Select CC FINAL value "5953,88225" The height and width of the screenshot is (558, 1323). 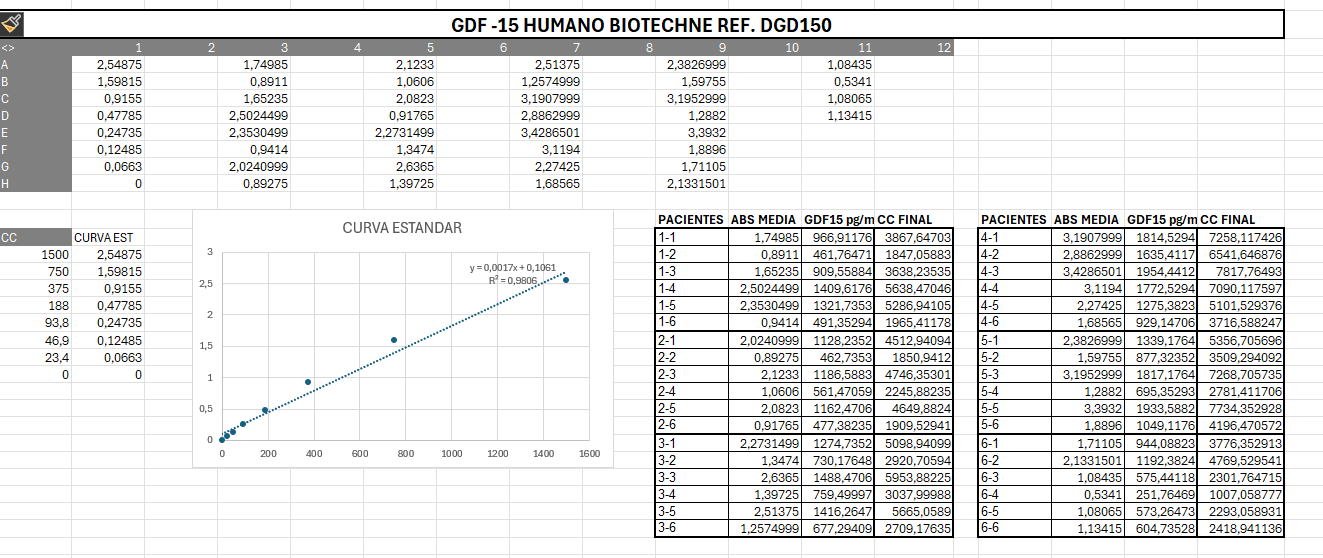tap(915, 477)
